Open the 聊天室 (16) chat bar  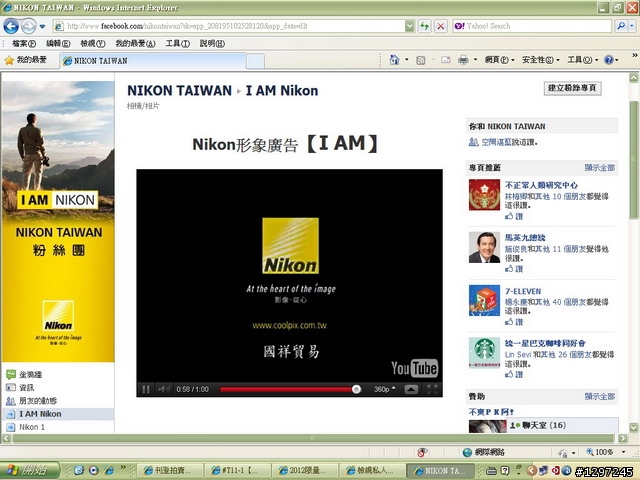tap(562, 425)
